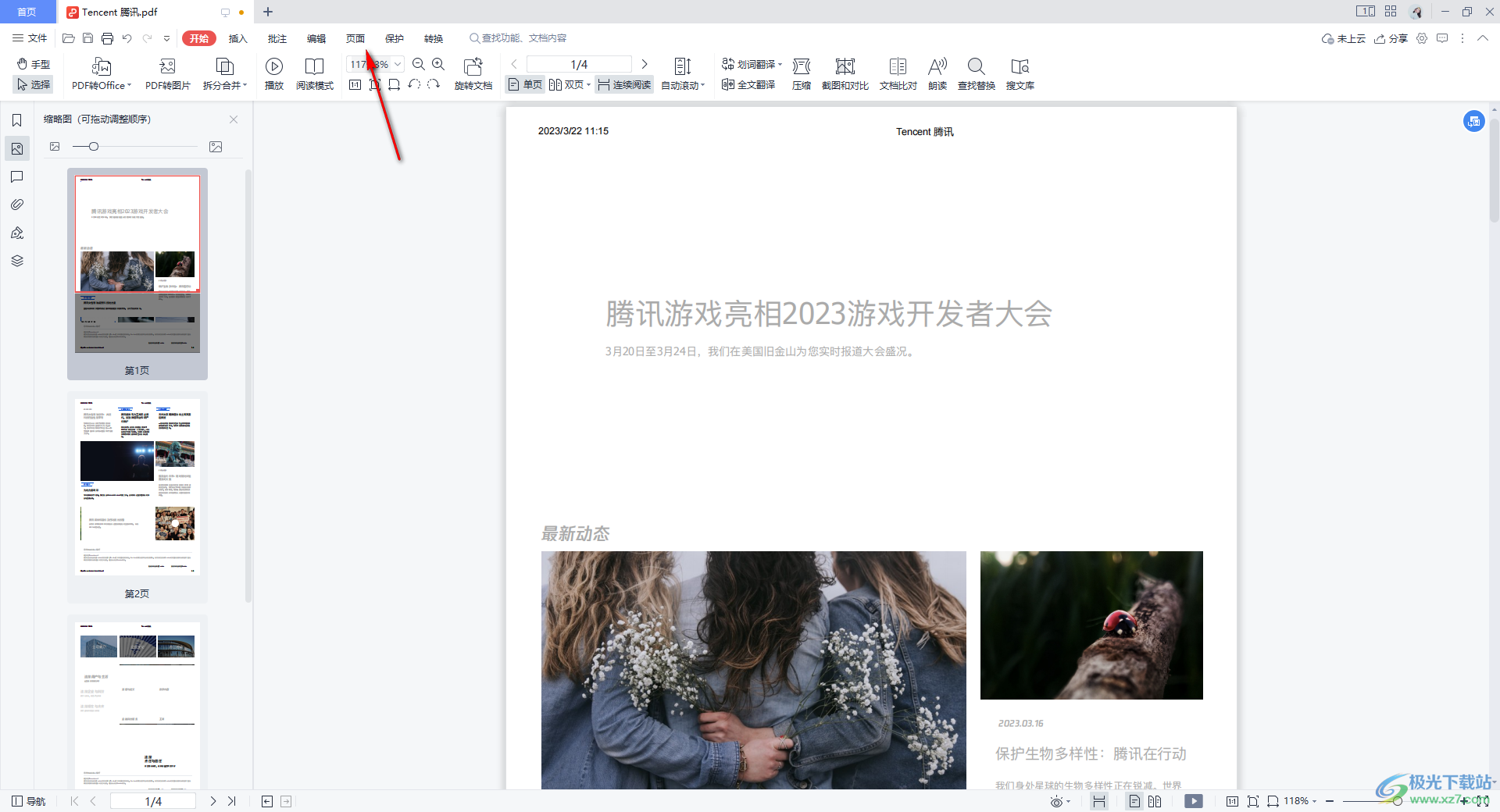The image size is (1500, 812).
Task: Toggle continuous scroll in status bar
Action: point(1099,801)
